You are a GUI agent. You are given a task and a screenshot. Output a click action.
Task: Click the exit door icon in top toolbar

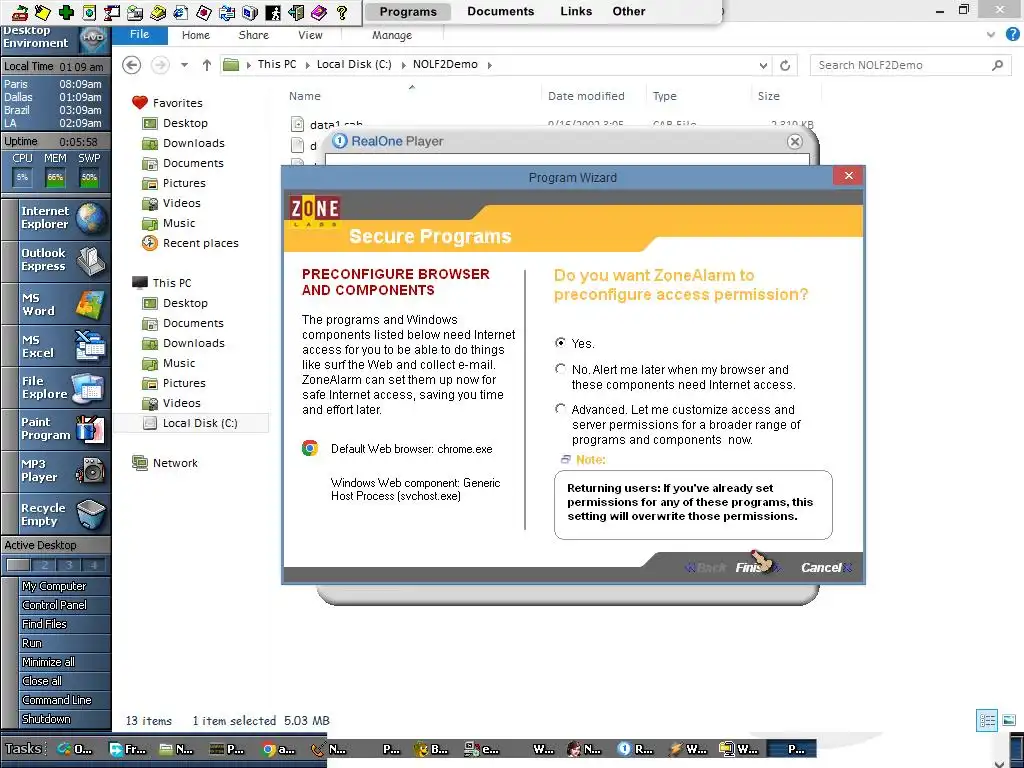296,12
